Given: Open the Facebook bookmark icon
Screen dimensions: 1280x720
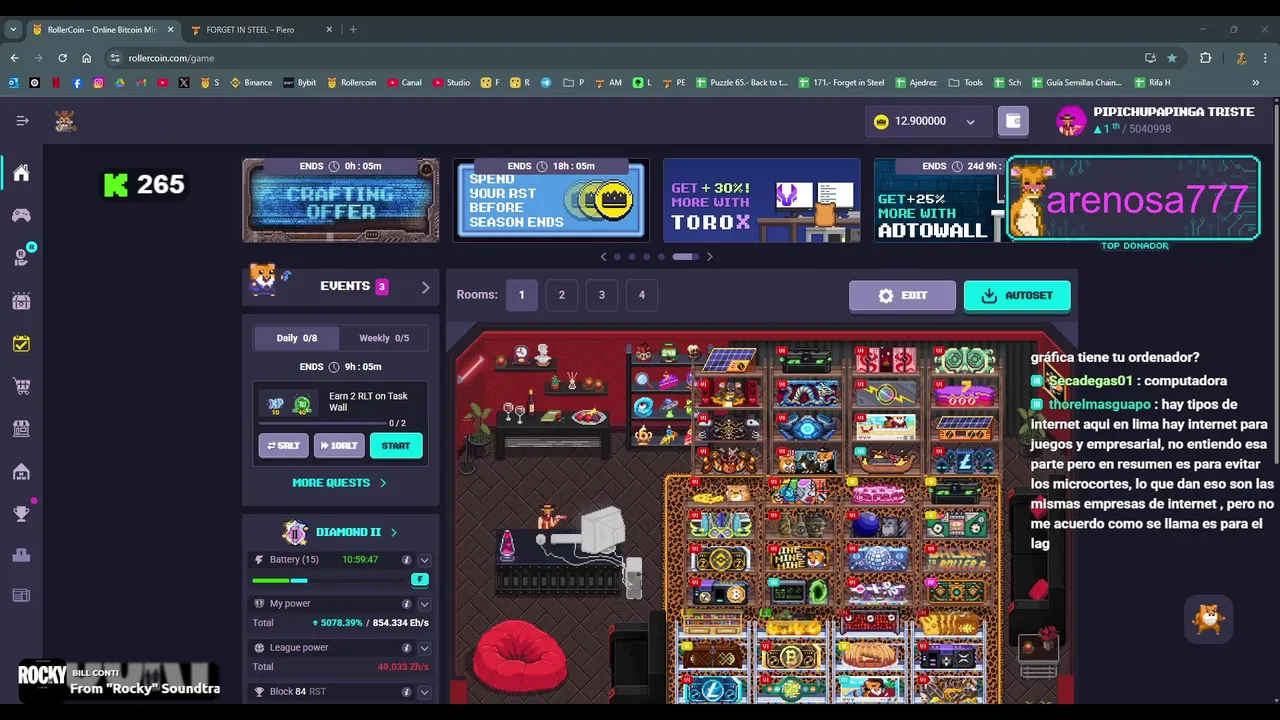Looking at the screenshot, I should (x=77, y=83).
